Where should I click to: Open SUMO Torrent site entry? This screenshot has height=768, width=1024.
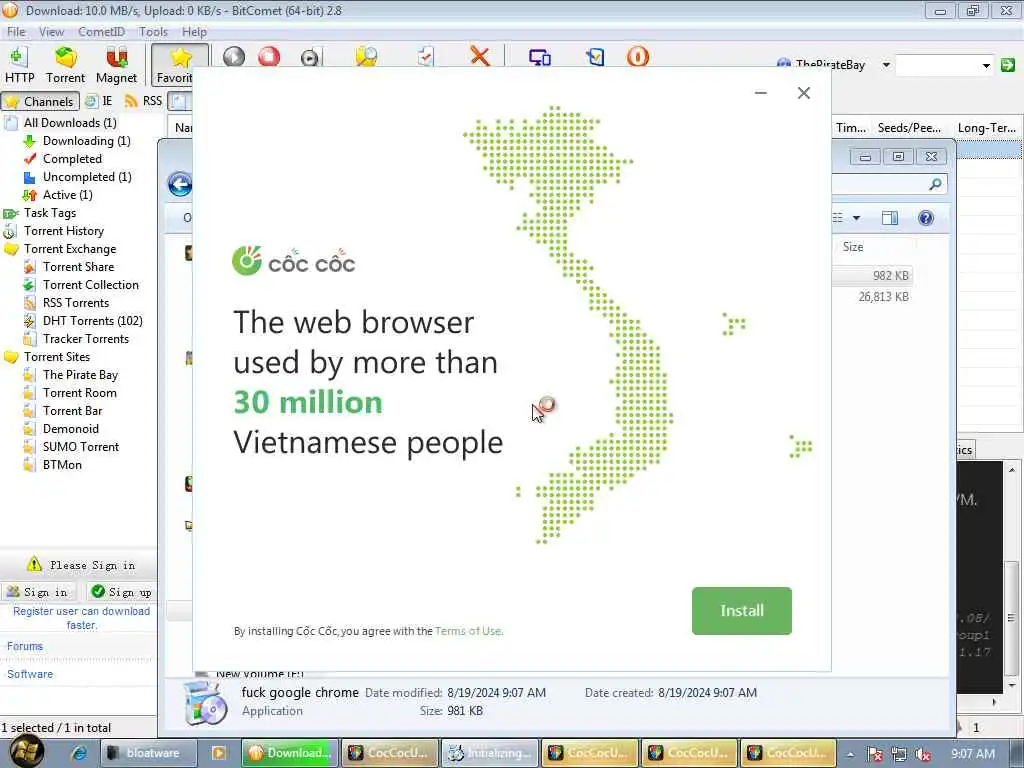coord(81,447)
